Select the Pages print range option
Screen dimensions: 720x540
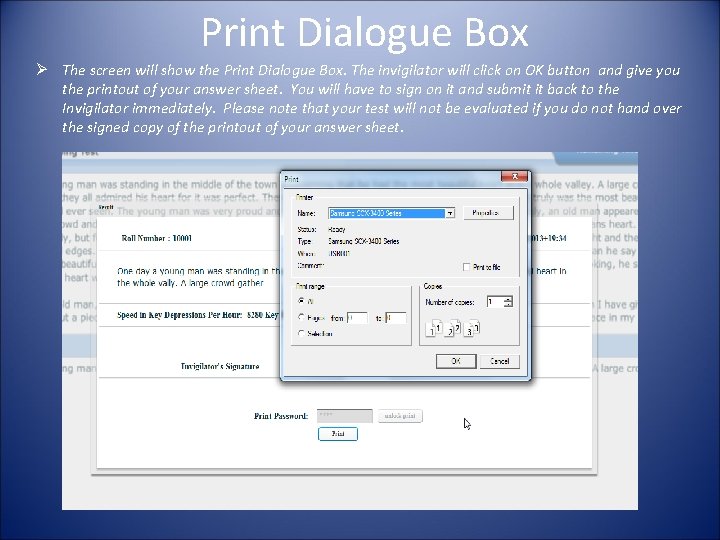click(x=301, y=317)
